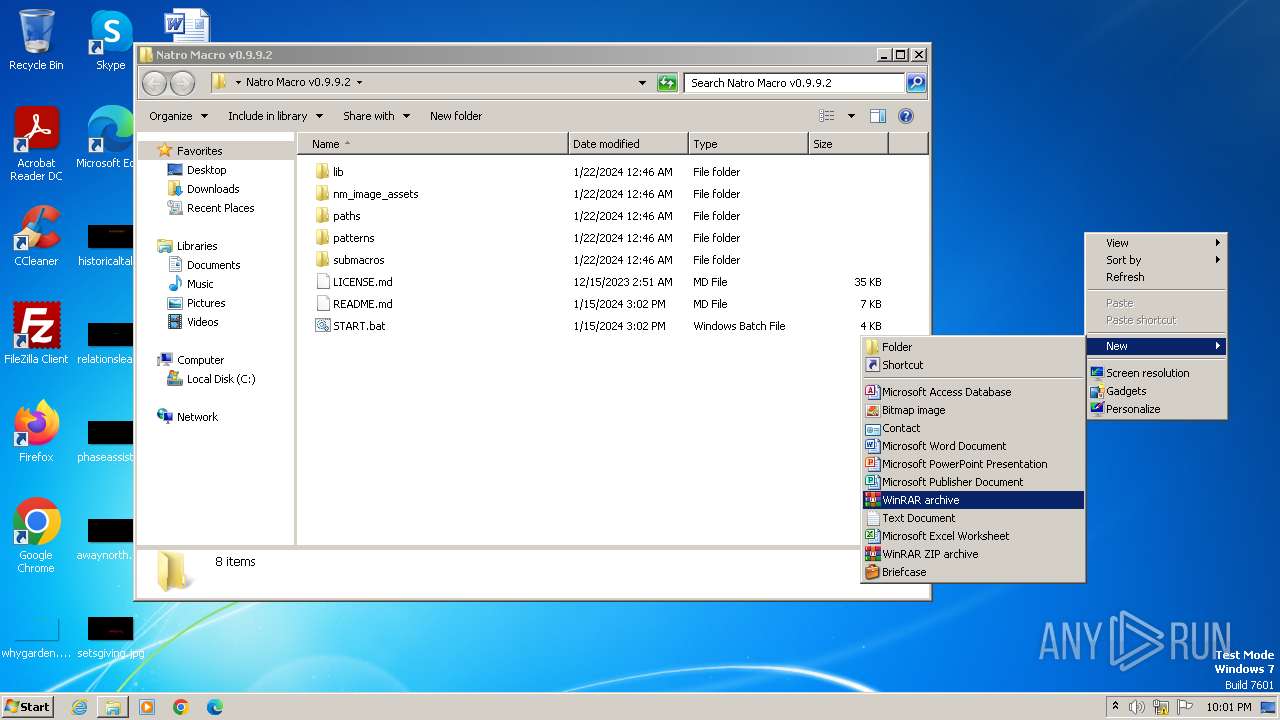Create new Shortcut from submenu

pos(973,365)
